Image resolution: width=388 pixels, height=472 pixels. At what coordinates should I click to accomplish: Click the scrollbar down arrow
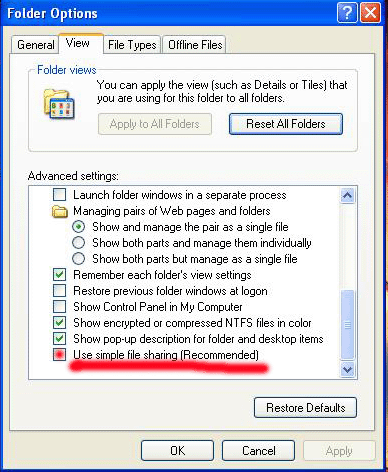[347, 369]
